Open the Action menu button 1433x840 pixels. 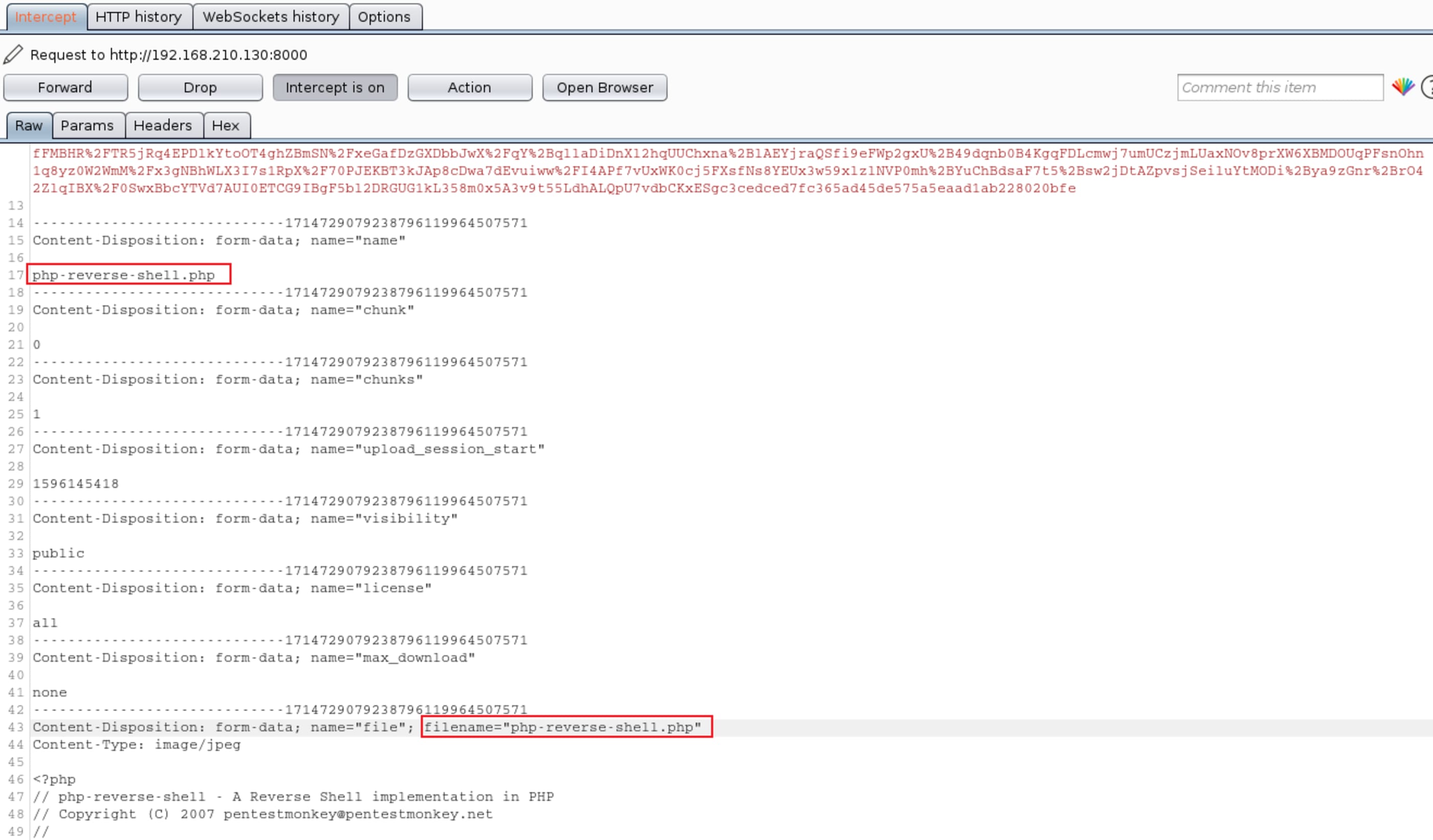[x=470, y=87]
